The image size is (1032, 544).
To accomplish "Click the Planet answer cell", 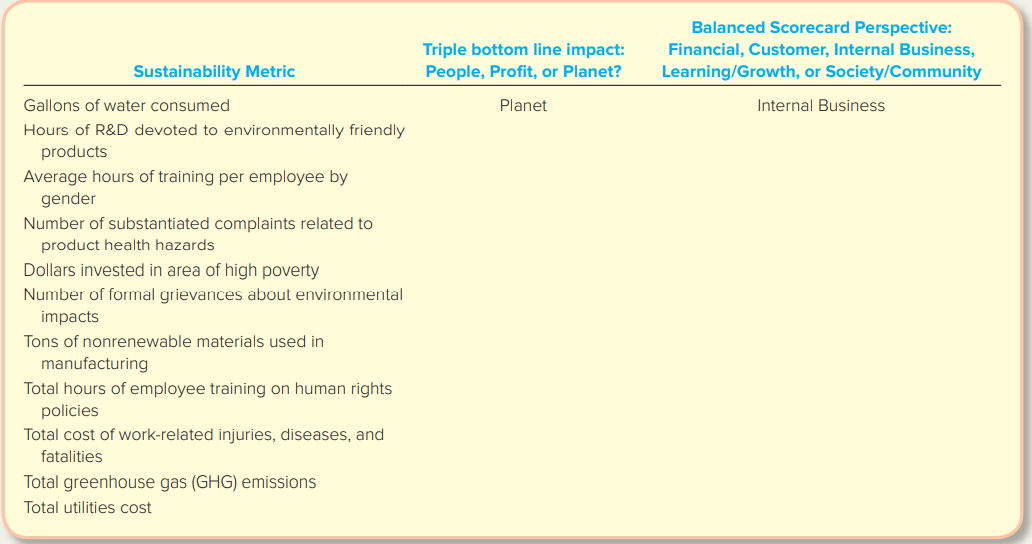I will pos(523,105).
